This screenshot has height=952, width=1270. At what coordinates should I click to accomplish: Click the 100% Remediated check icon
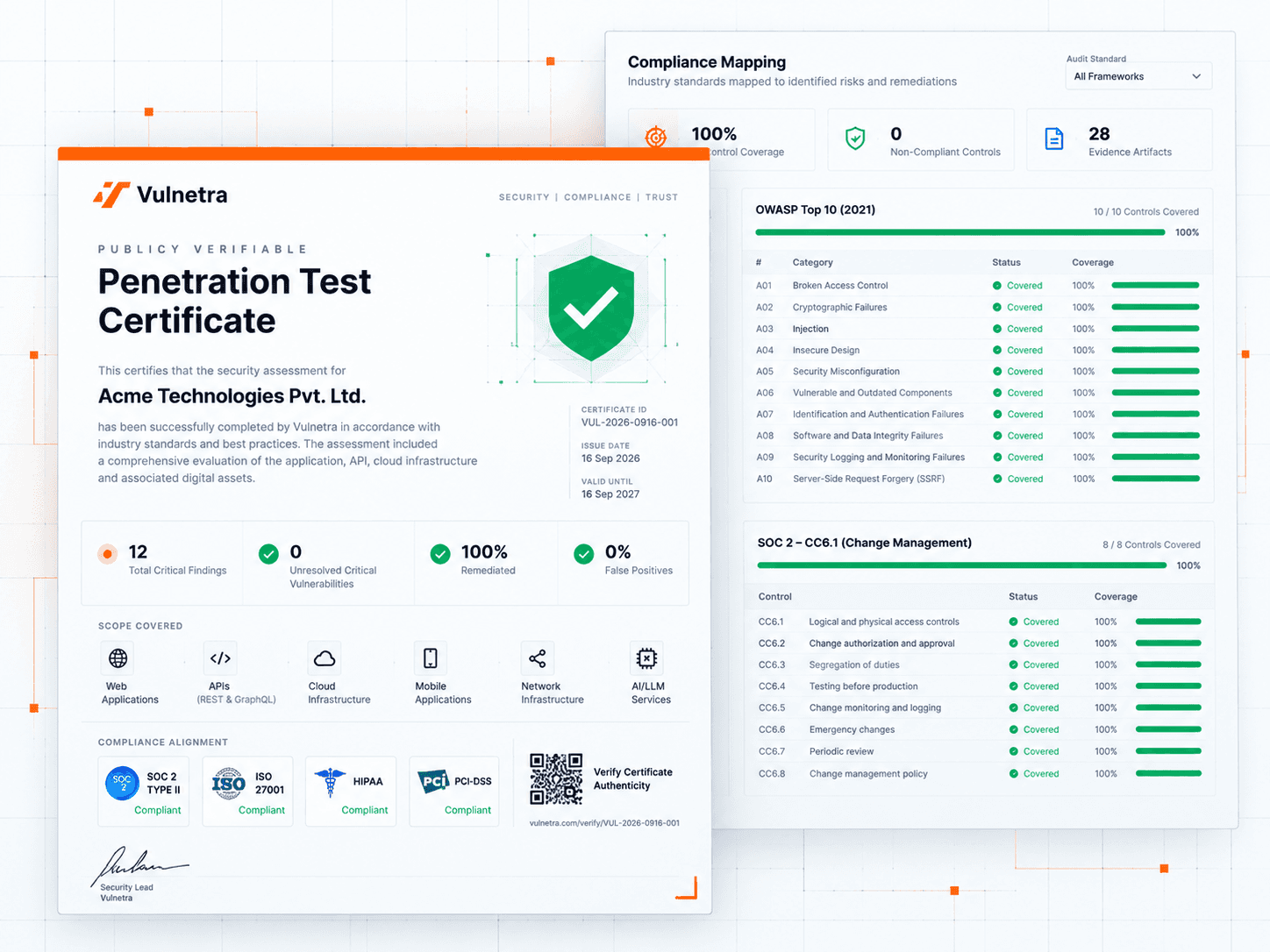(x=440, y=553)
